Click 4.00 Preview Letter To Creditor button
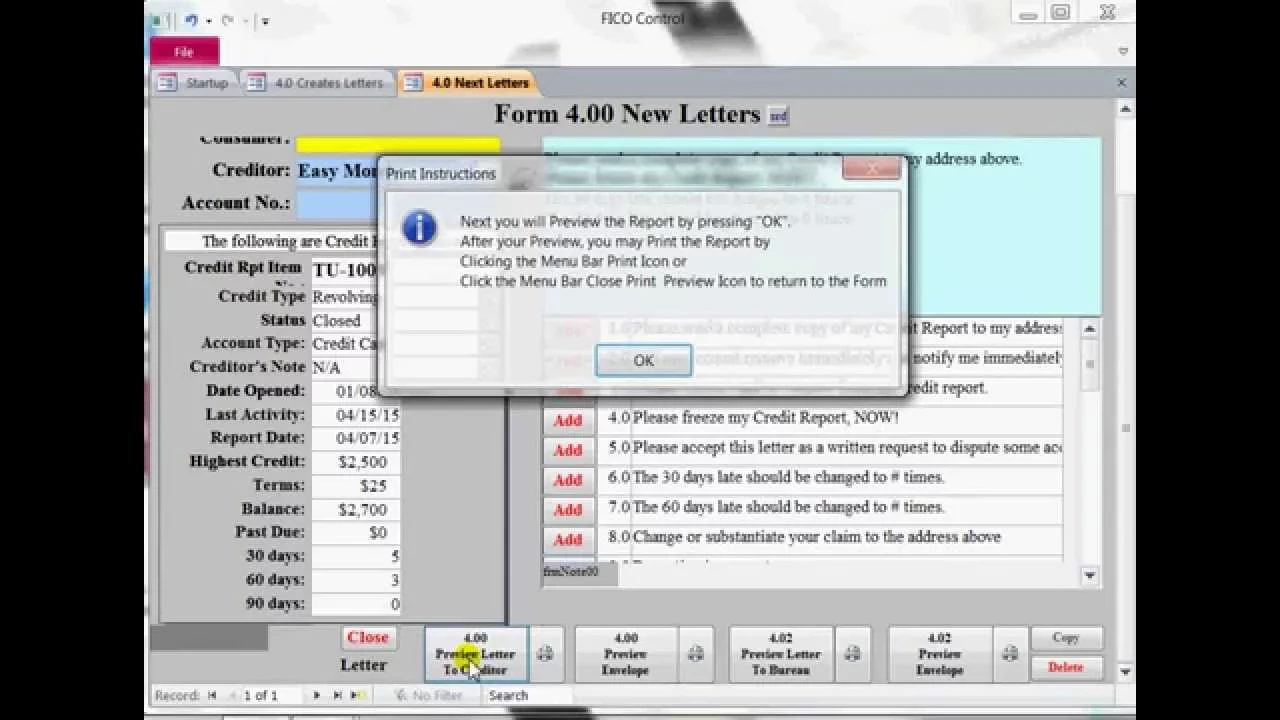The image size is (1280, 720). (476, 654)
